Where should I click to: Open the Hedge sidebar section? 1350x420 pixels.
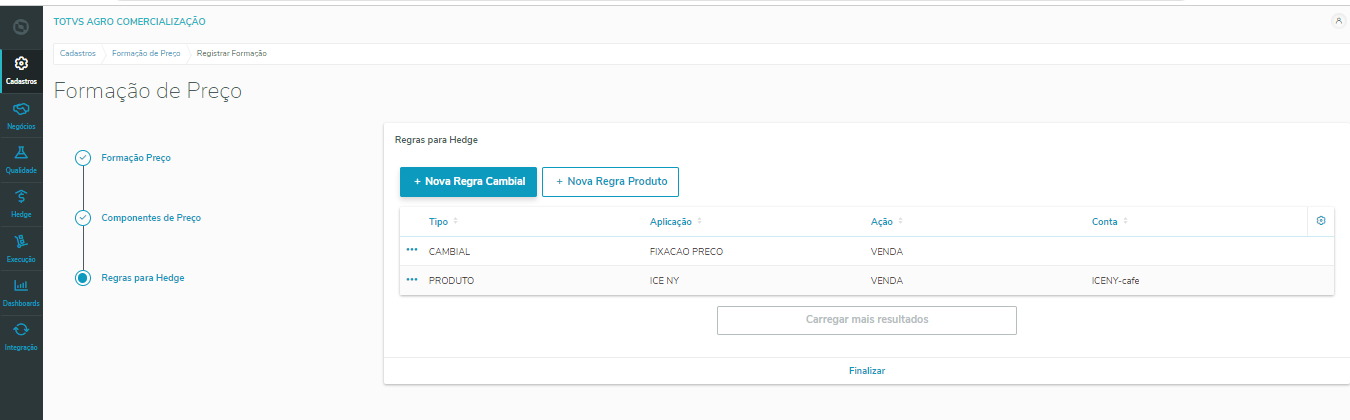tap(21, 203)
